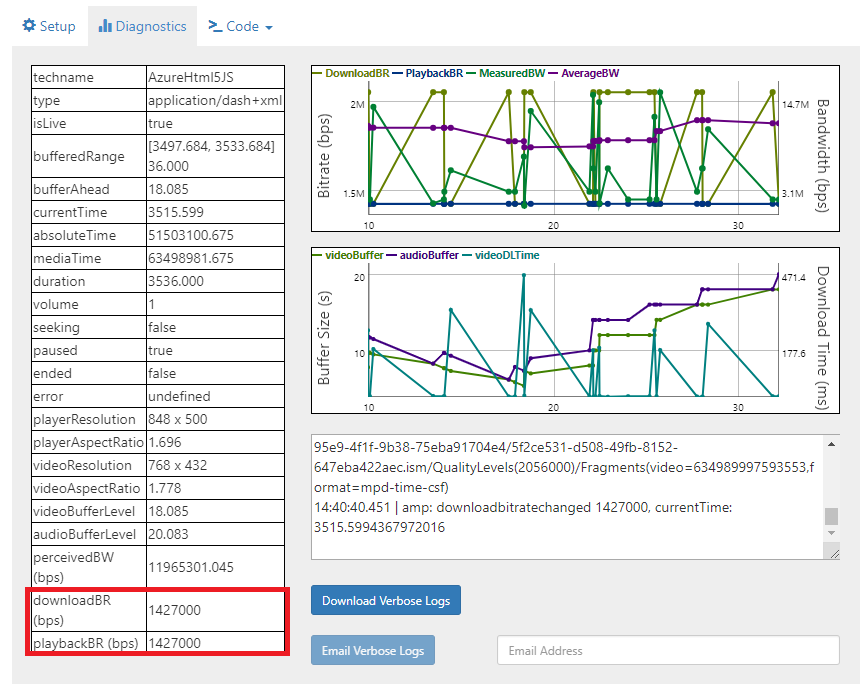Viewport: 866px width, 693px height.
Task: Click the bar chart icon beside Diagnostics
Action: pos(105,26)
